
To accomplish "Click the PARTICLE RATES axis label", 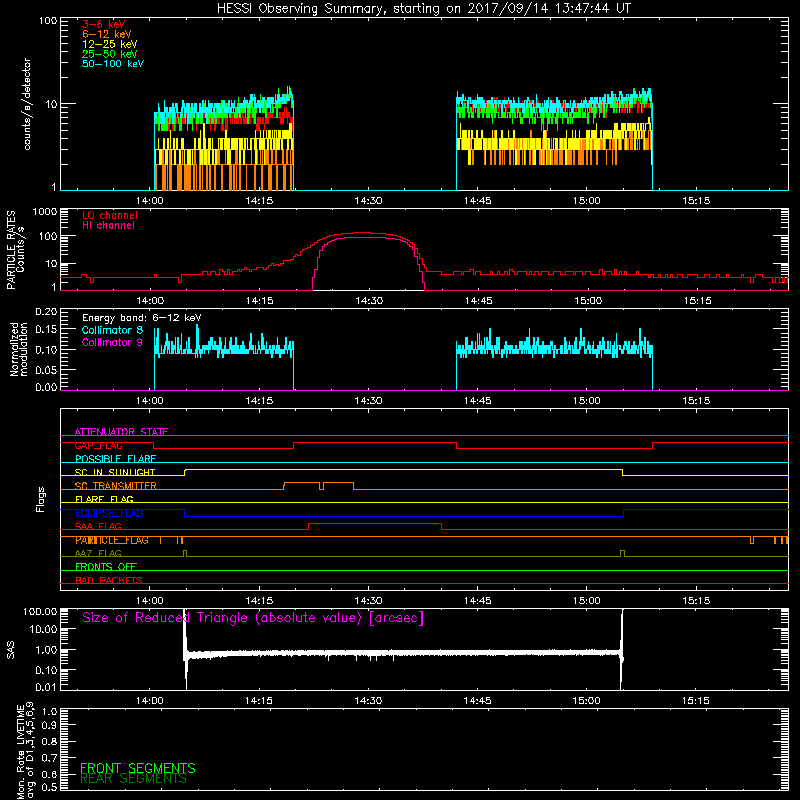I will coord(15,250).
